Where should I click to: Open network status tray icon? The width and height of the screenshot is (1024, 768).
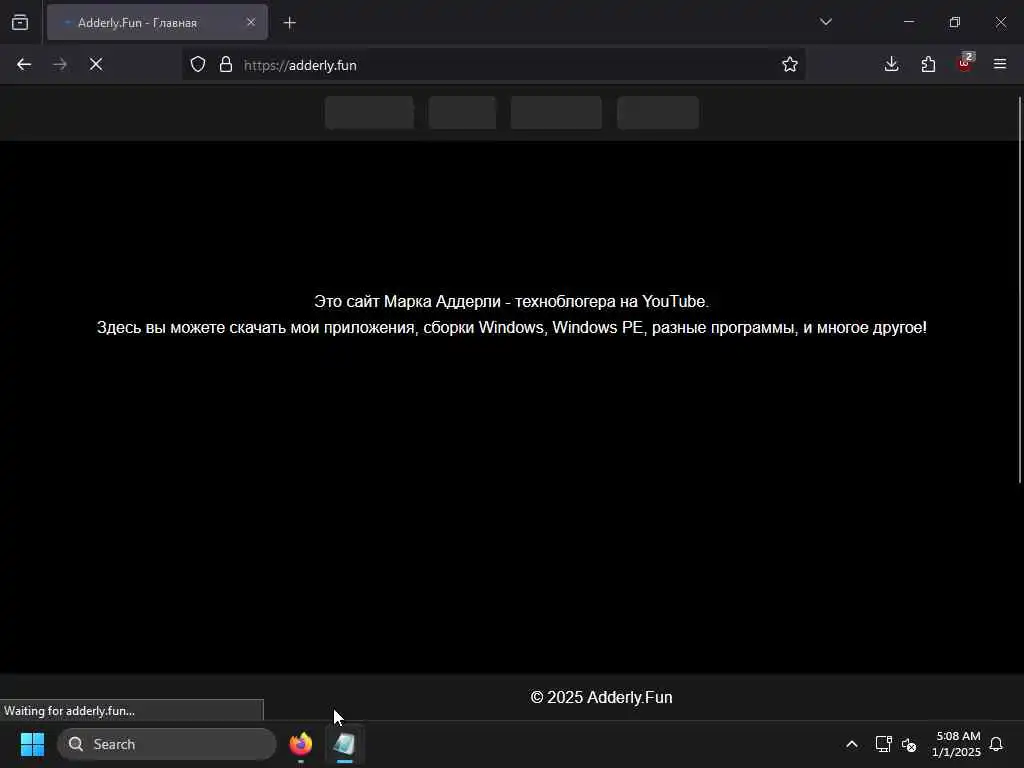click(883, 744)
